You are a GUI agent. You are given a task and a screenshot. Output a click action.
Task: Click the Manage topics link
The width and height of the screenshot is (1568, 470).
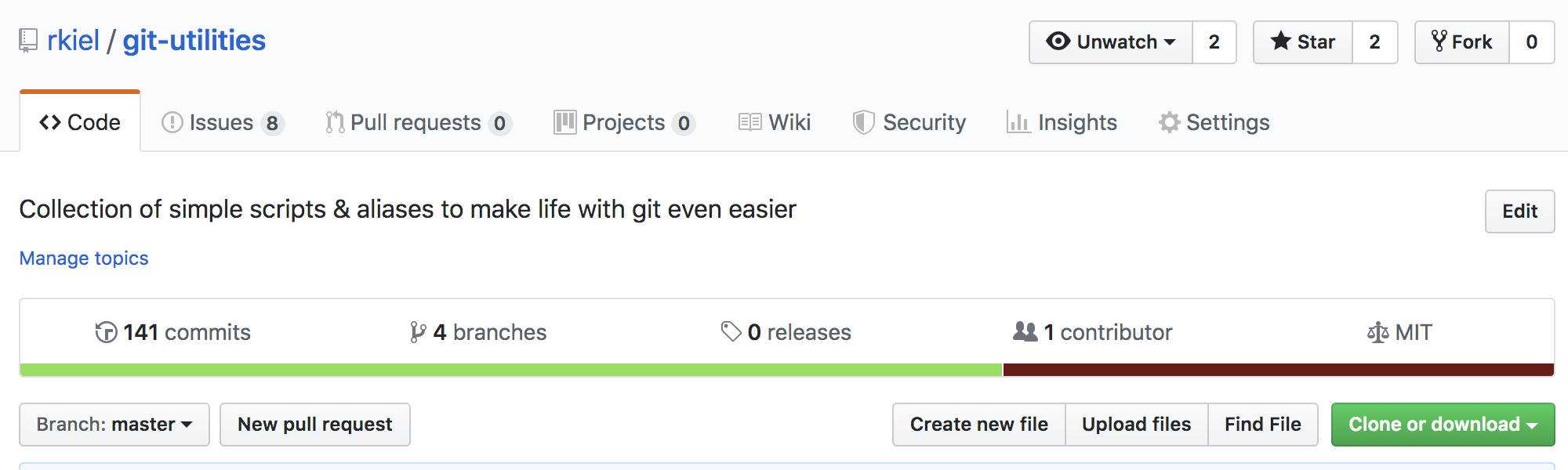(84, 258)
